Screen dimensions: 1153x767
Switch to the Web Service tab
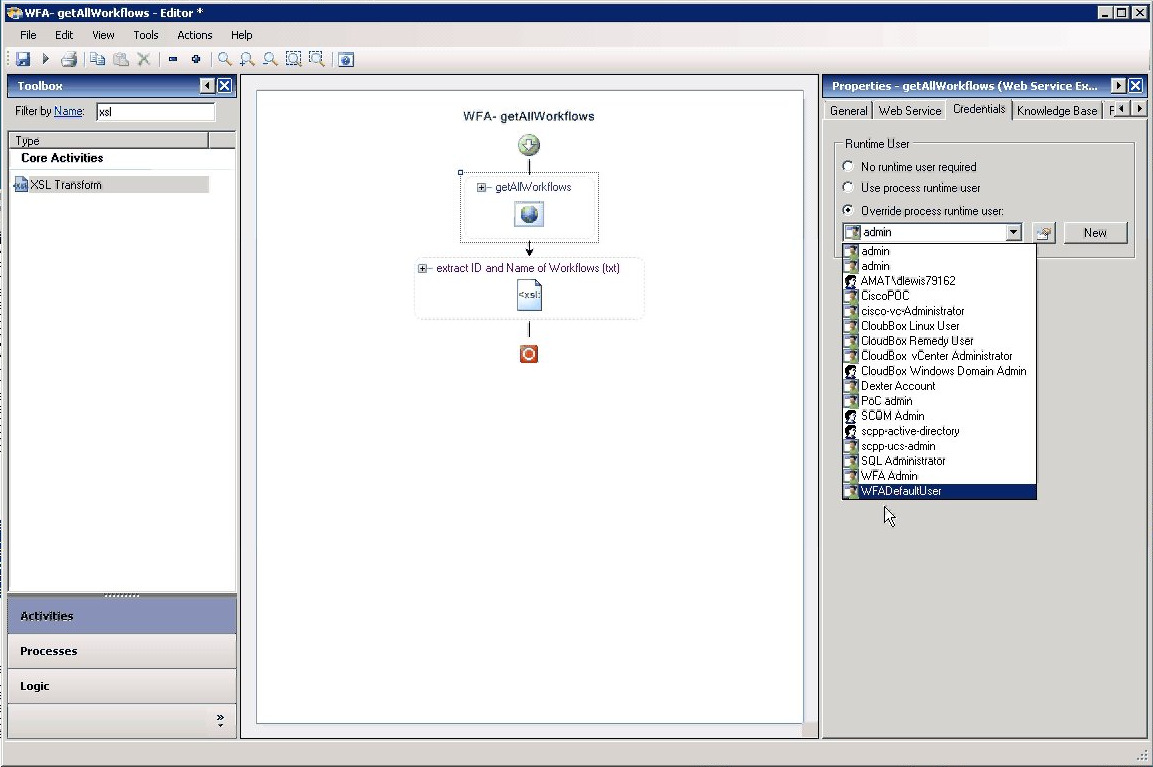[x=909, y=111]
